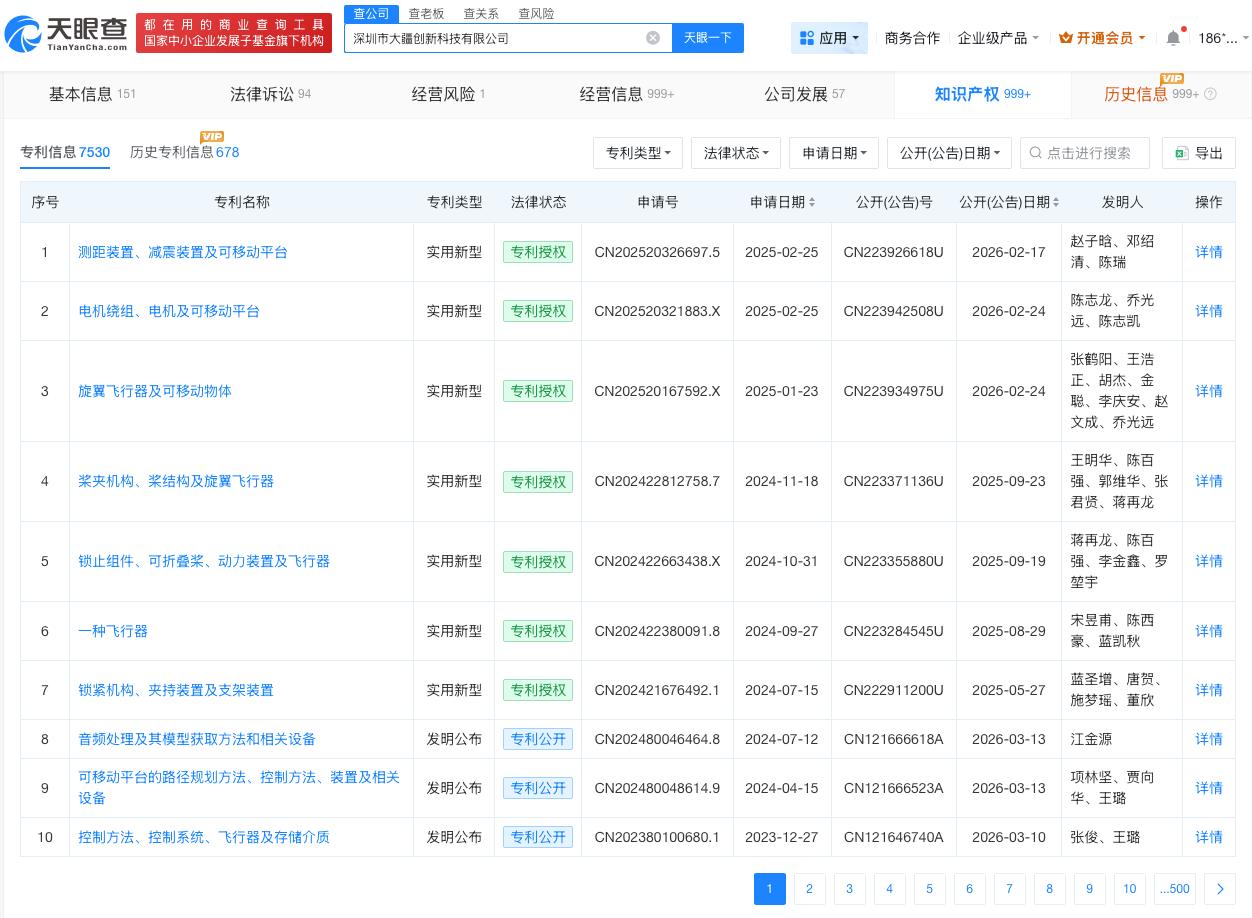This screenshot has height=918, width=1252.
Task: Open the patent keyword search box
Action: pyautogui.click(x=1085, y=153)
